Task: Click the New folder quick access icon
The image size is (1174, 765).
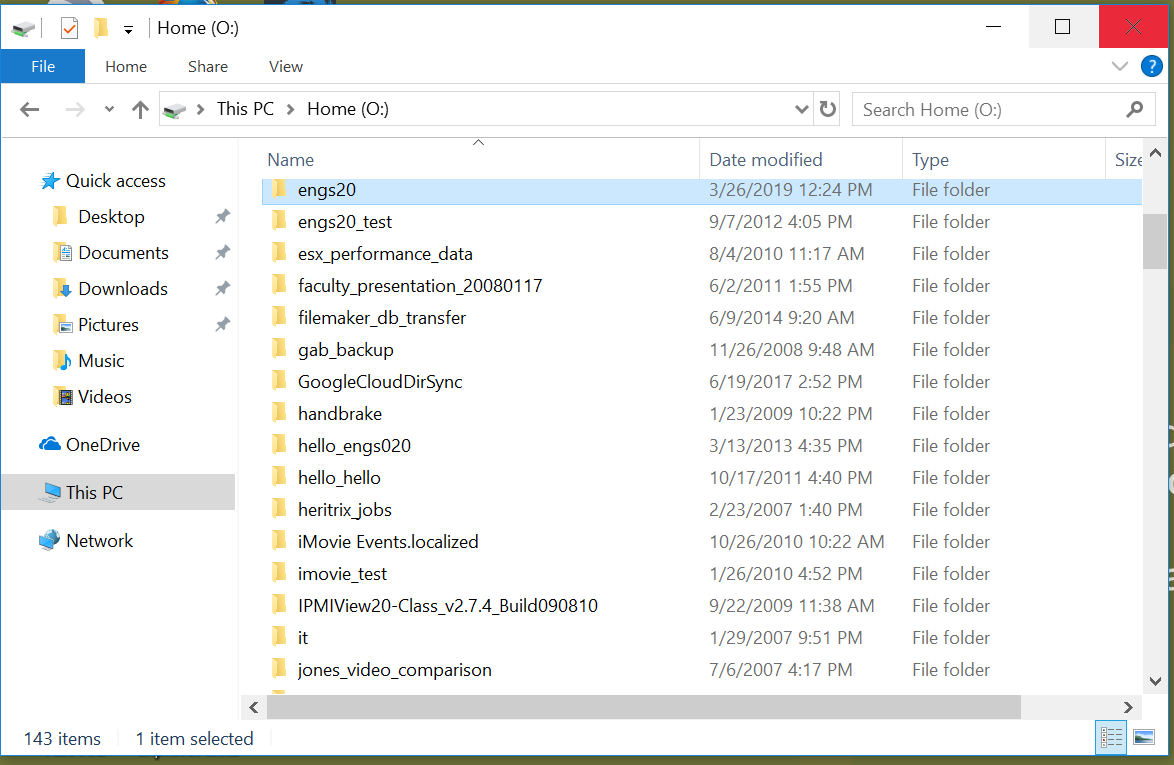Action: (101, 28)
